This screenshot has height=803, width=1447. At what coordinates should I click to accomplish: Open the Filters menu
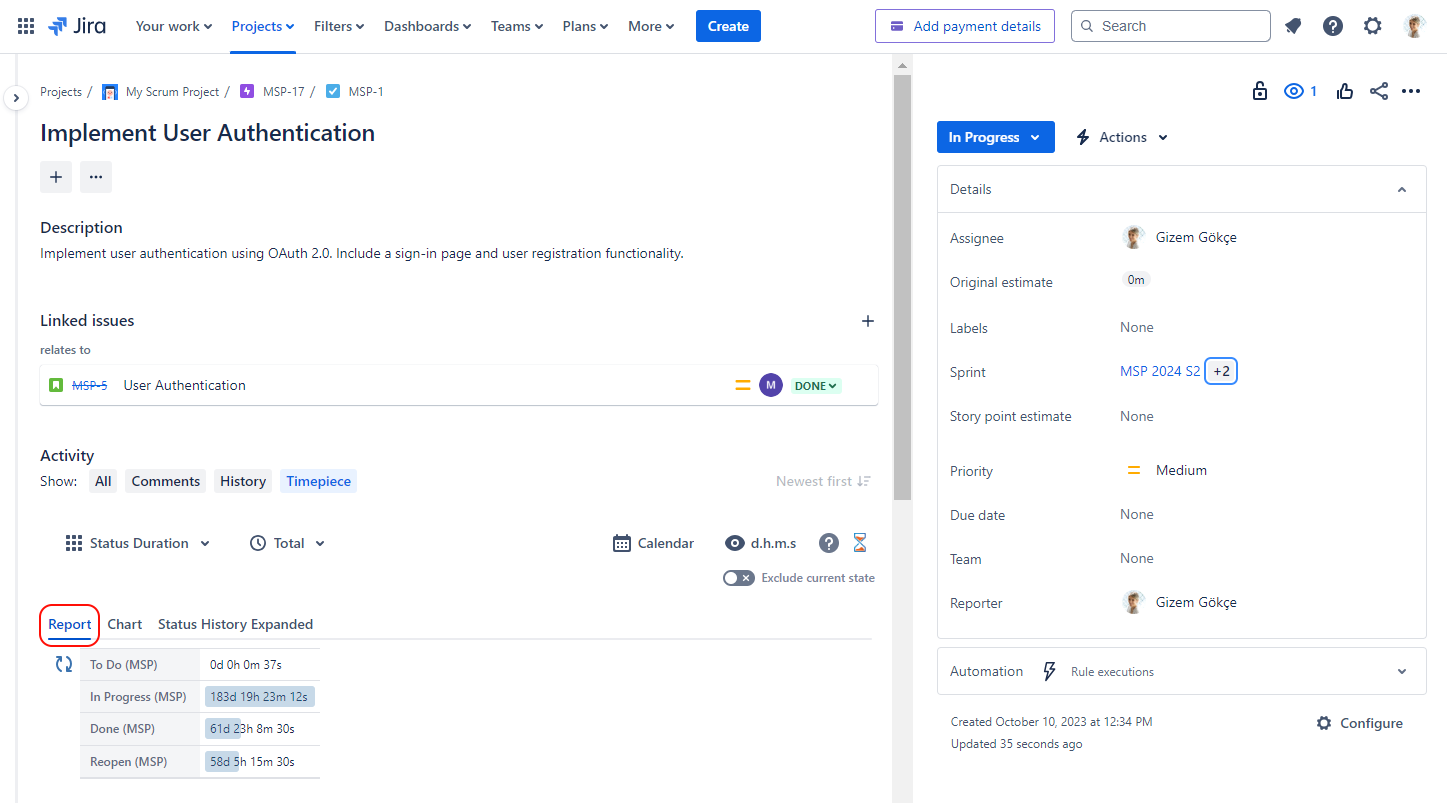(x=339, y=26)
